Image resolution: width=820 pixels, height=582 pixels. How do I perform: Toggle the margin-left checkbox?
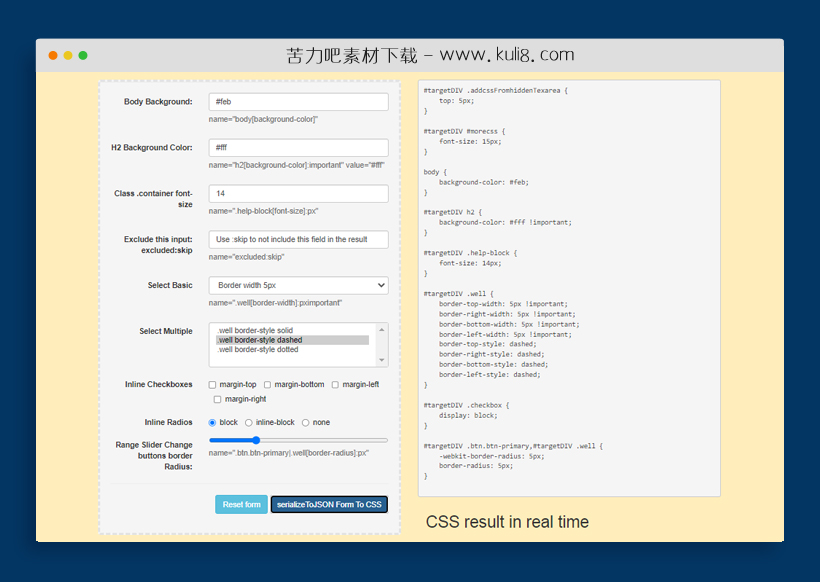tap(336, 385)
